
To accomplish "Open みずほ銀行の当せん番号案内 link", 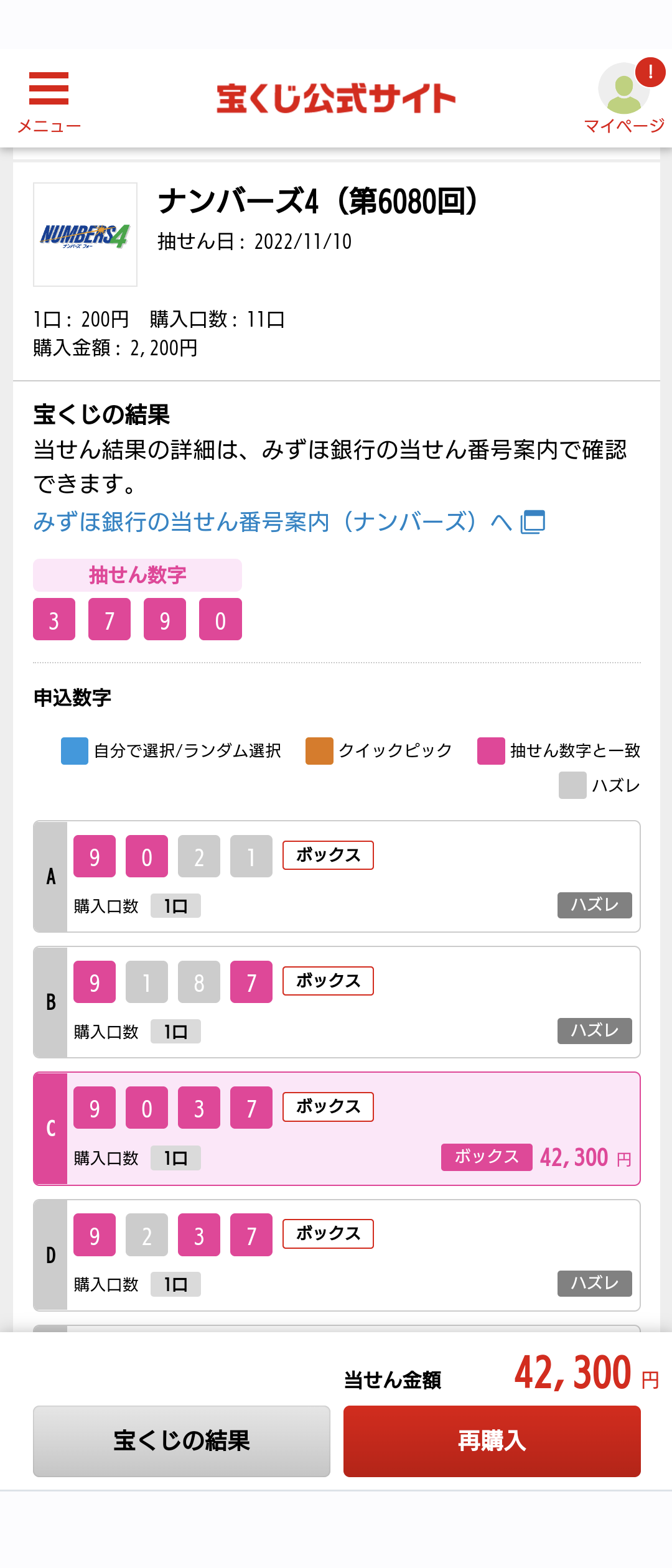I will (x=273, y=521).
